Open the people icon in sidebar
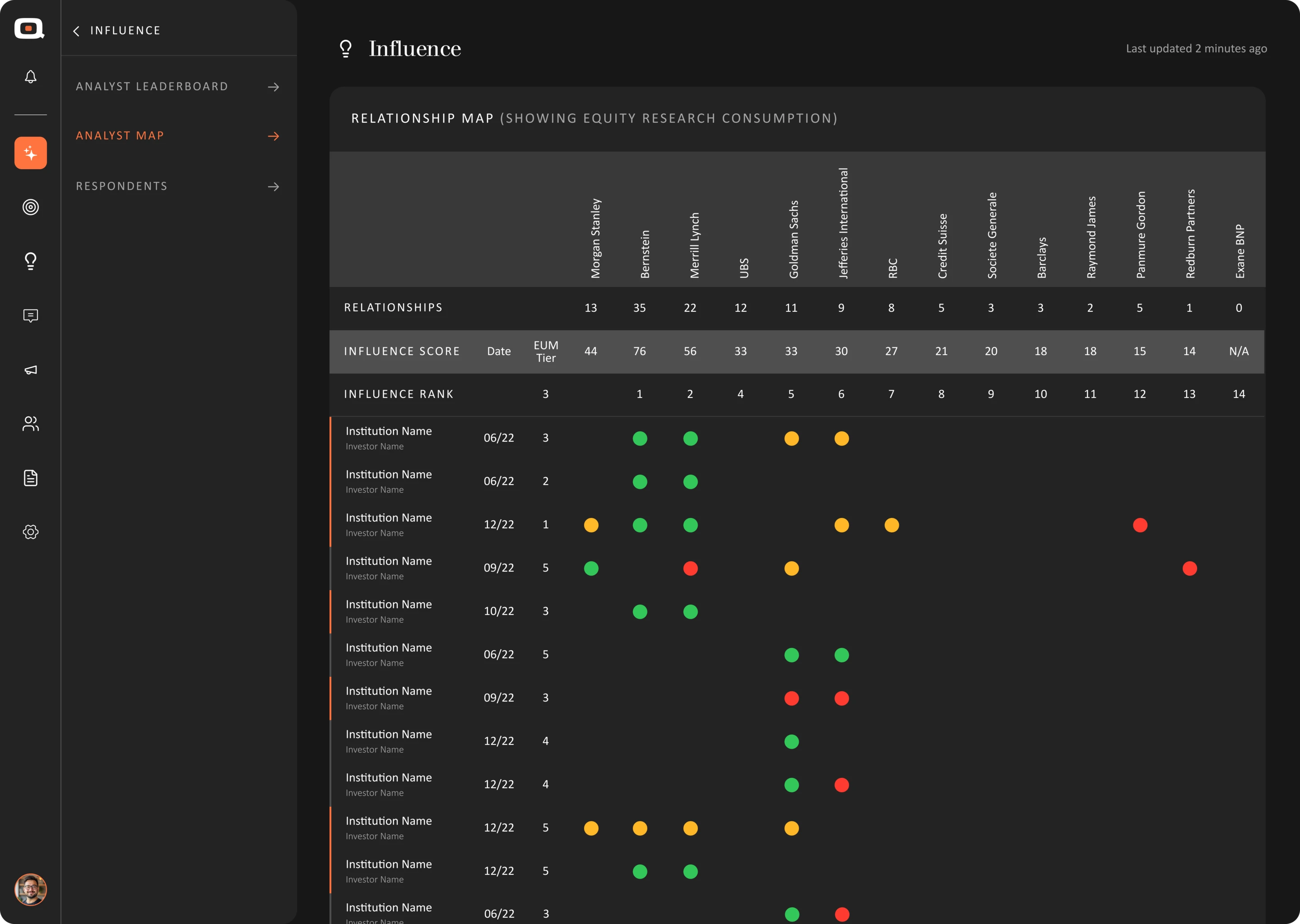 (31, 424)
